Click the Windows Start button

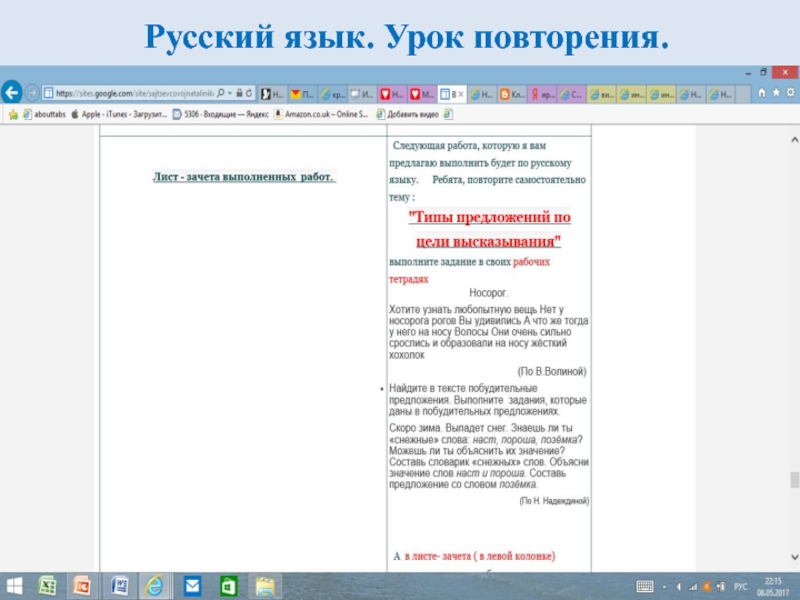point(14,585)
